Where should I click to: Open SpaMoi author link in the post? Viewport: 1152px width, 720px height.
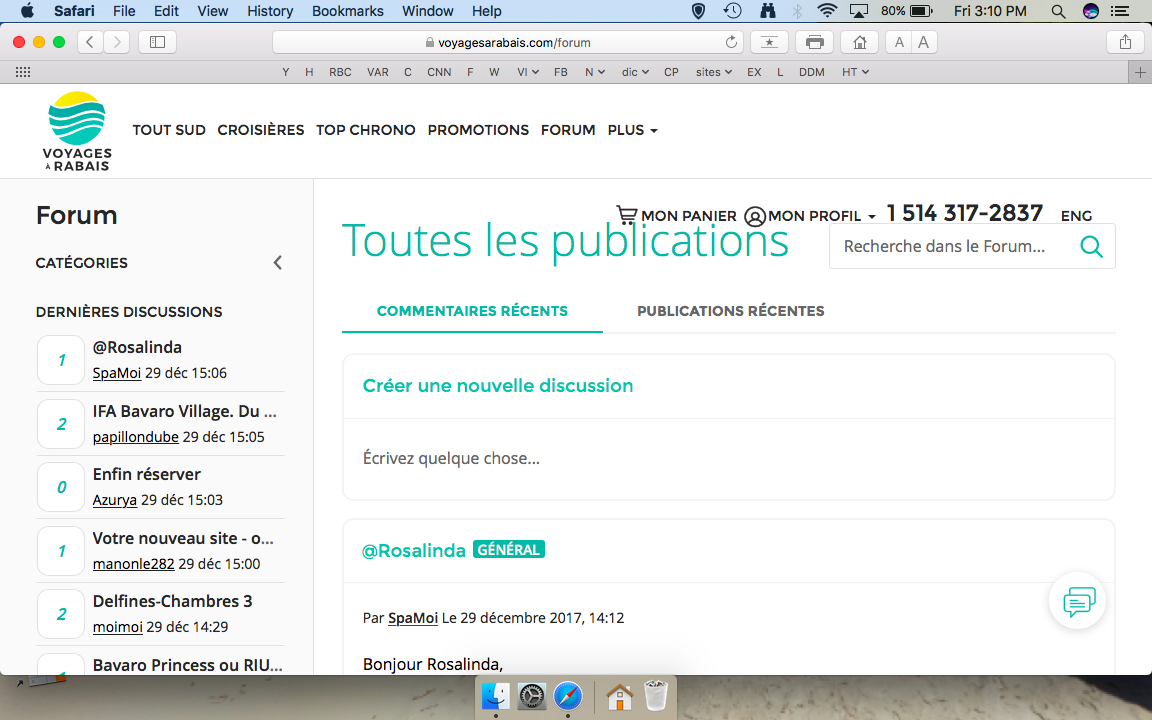click(x=412, y=618)
